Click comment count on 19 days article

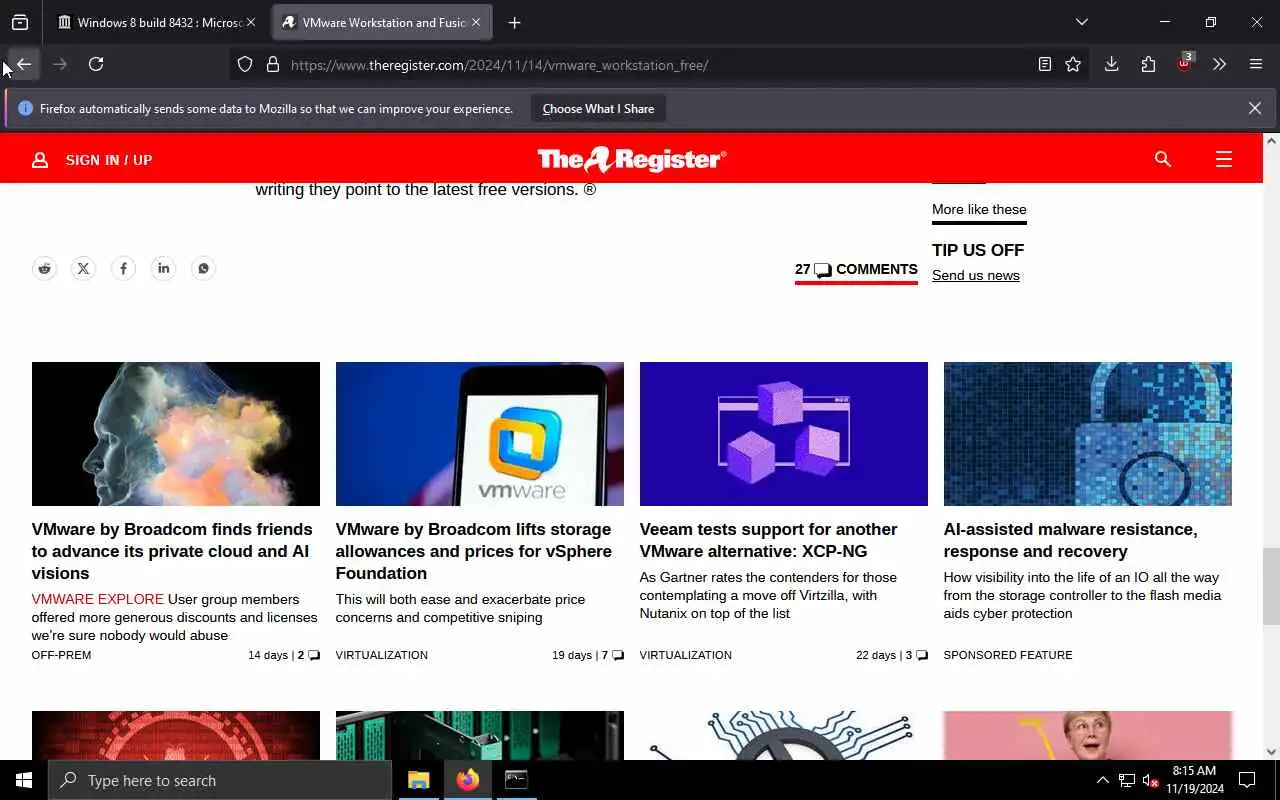[612, 655]
